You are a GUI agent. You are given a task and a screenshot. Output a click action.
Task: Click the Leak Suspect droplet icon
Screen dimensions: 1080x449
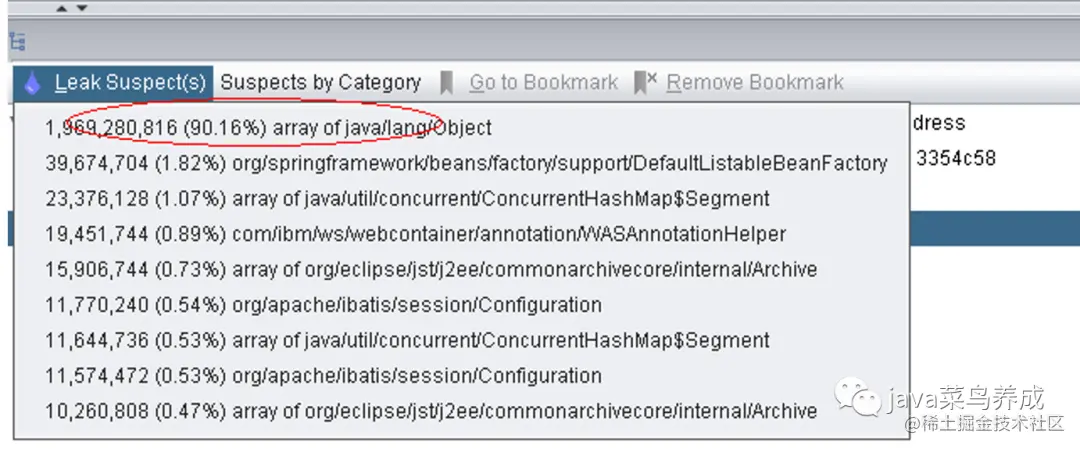pos(32,83)
